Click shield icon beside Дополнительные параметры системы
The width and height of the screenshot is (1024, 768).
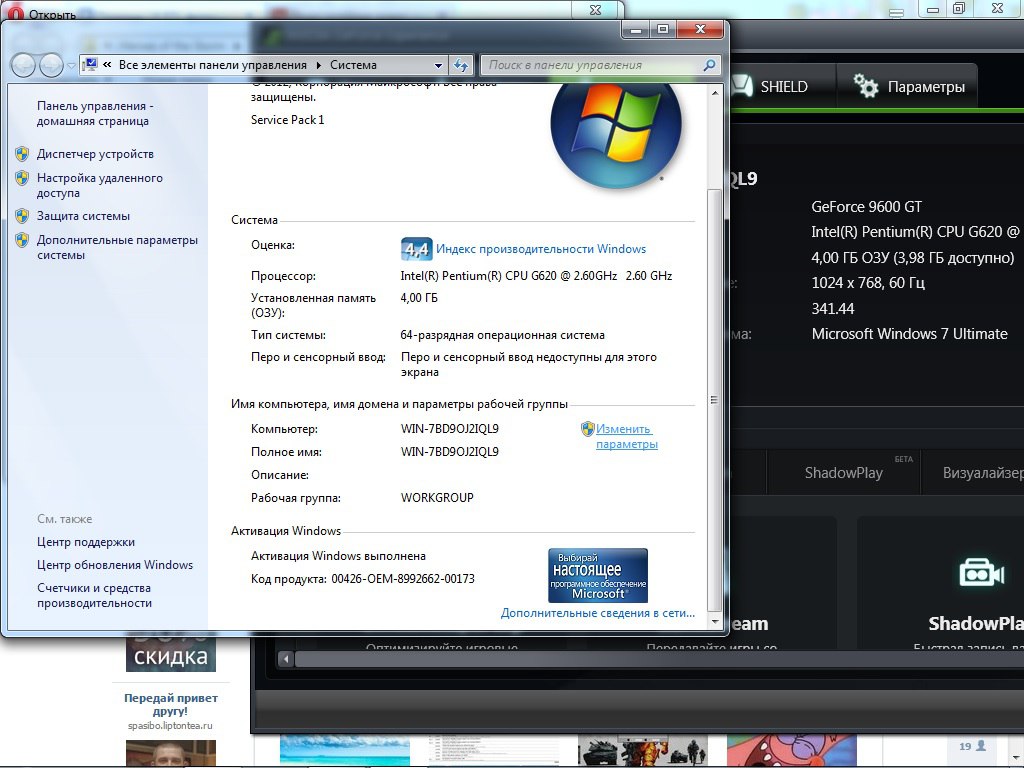click(22, 240)
